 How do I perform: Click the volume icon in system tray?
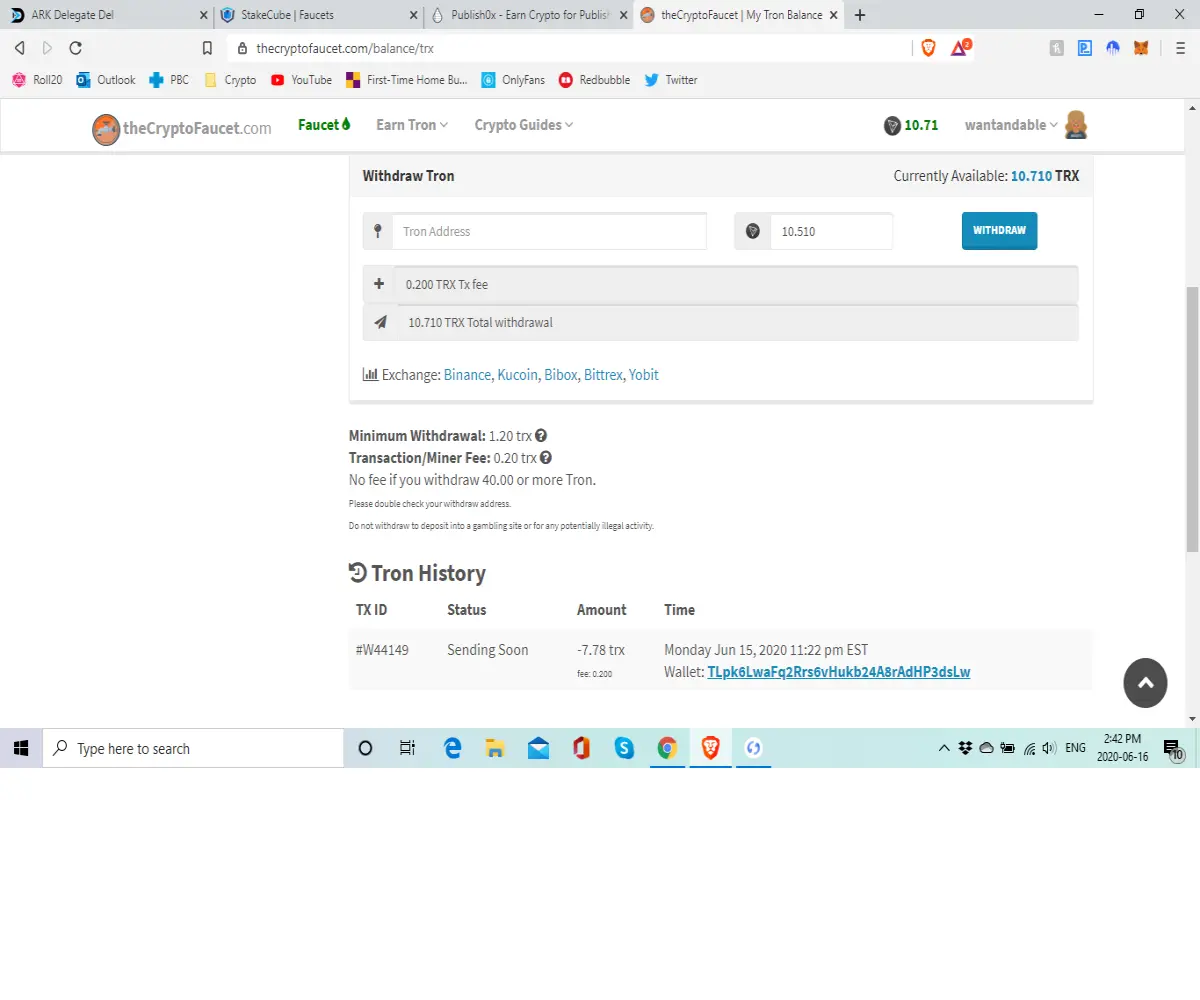point(1048,748)
